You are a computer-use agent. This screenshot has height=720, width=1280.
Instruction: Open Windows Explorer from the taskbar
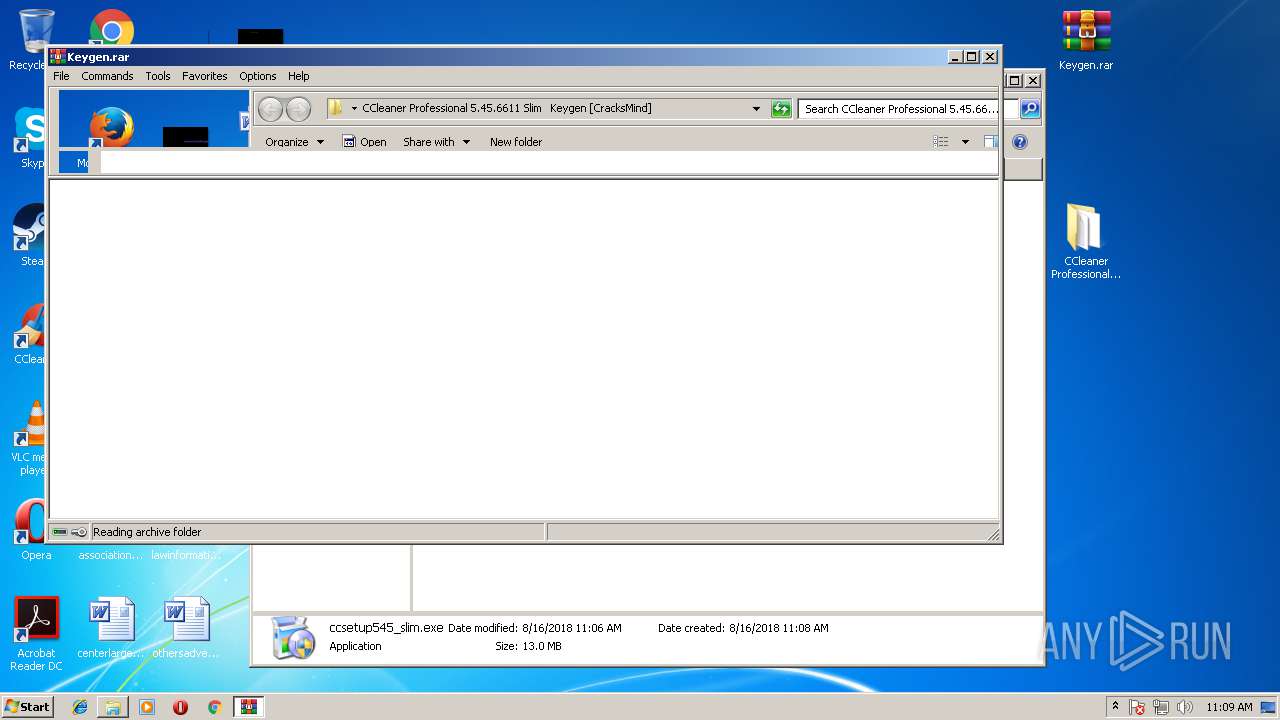(x=113, y=707)
